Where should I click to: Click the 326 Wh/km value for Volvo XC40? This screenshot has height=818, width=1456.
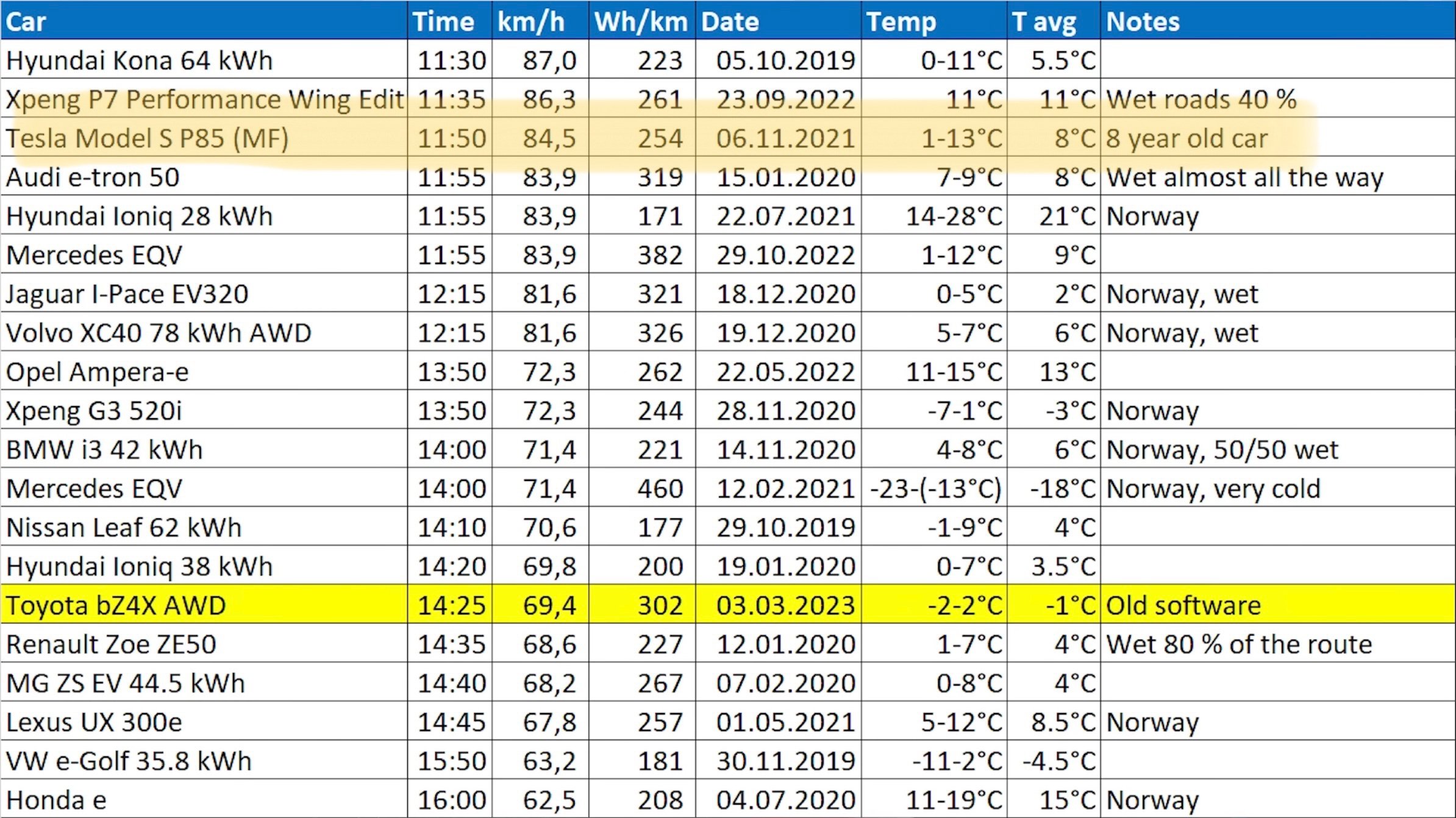click(x=642, y=332)
